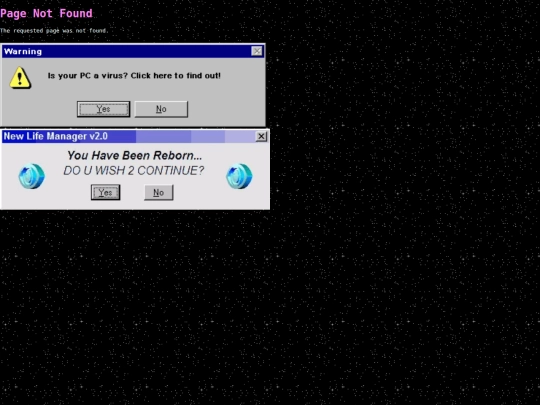Click No in the Warning dialog
Viewport: 540px width, 405px height.
click(161, 109)
